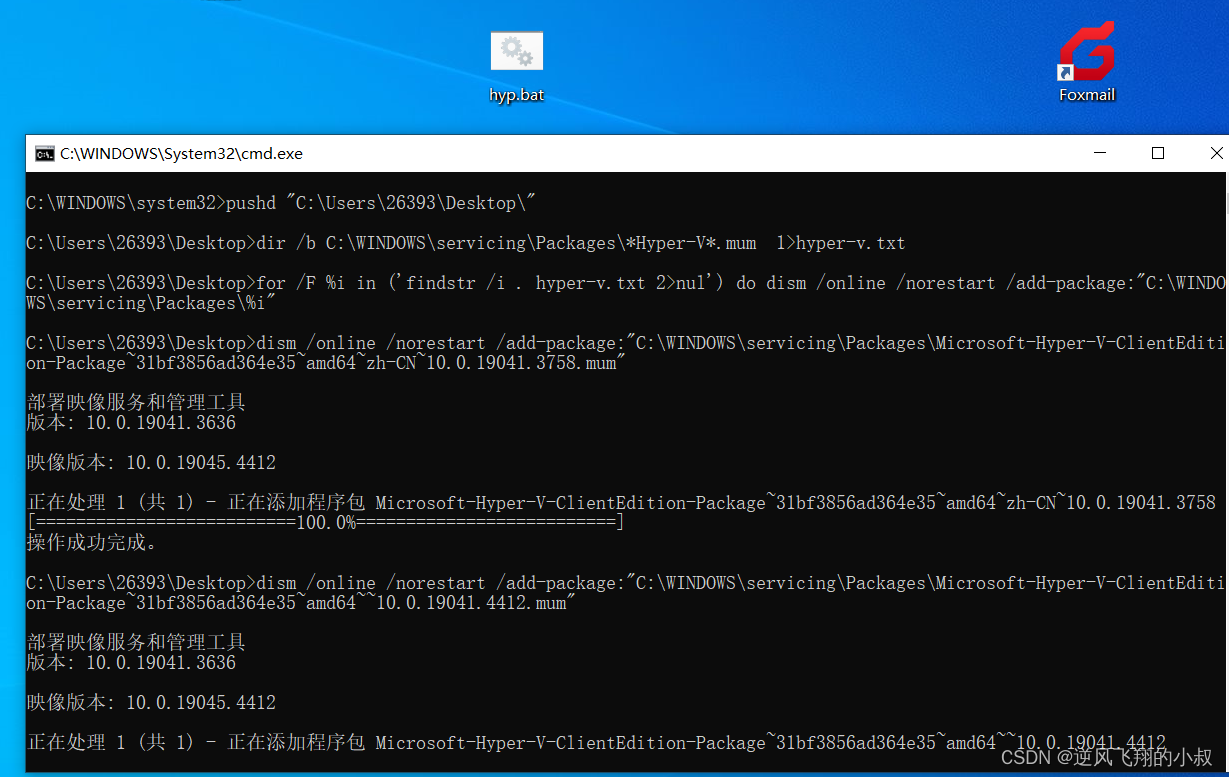
Task: Minimize the cmd.exe window
Action: point(1101,153)
